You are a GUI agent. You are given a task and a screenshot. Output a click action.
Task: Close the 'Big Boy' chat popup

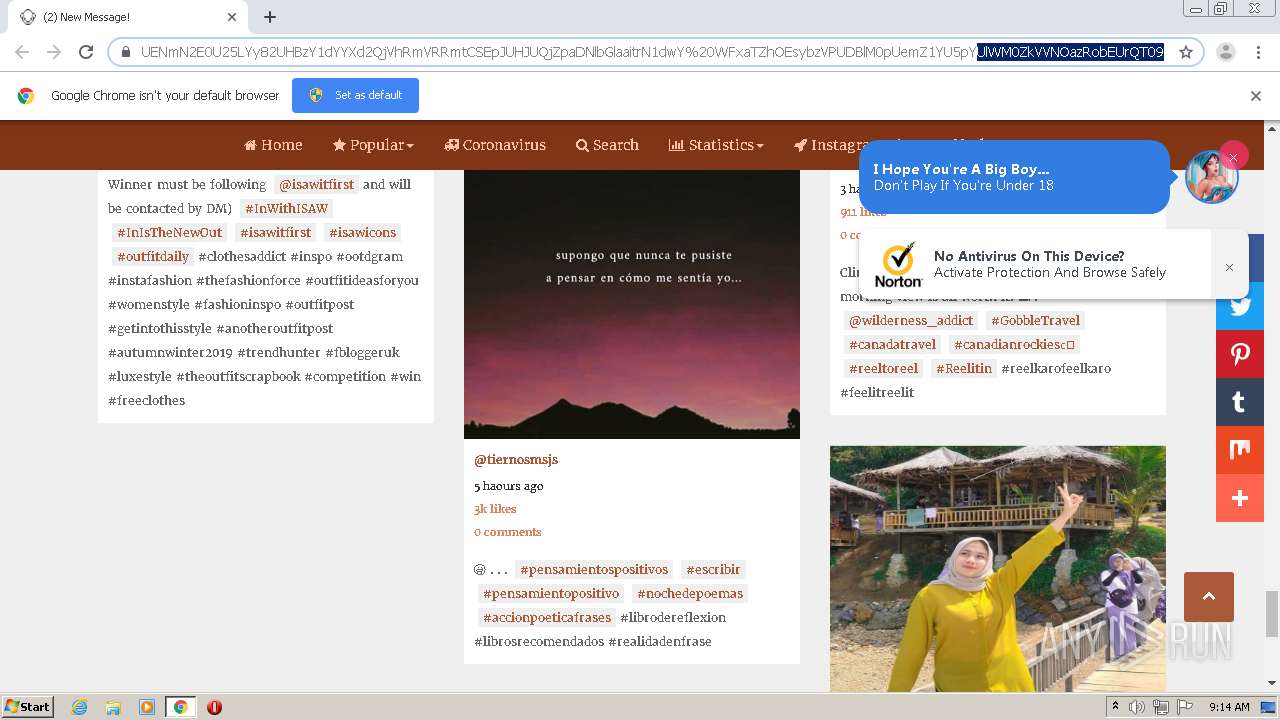click(x=1233, y=157)
